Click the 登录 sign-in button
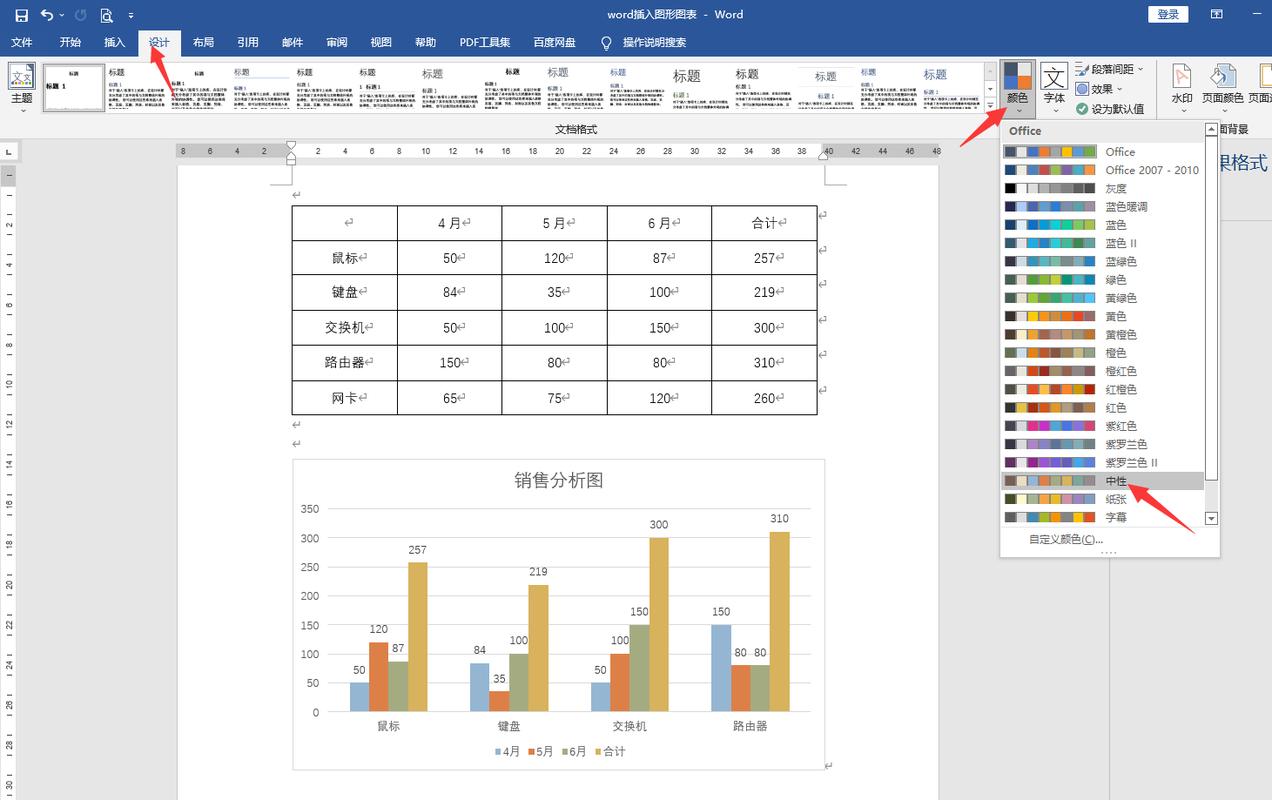Screen dimensions: 1272x800 coord(1168,14)
